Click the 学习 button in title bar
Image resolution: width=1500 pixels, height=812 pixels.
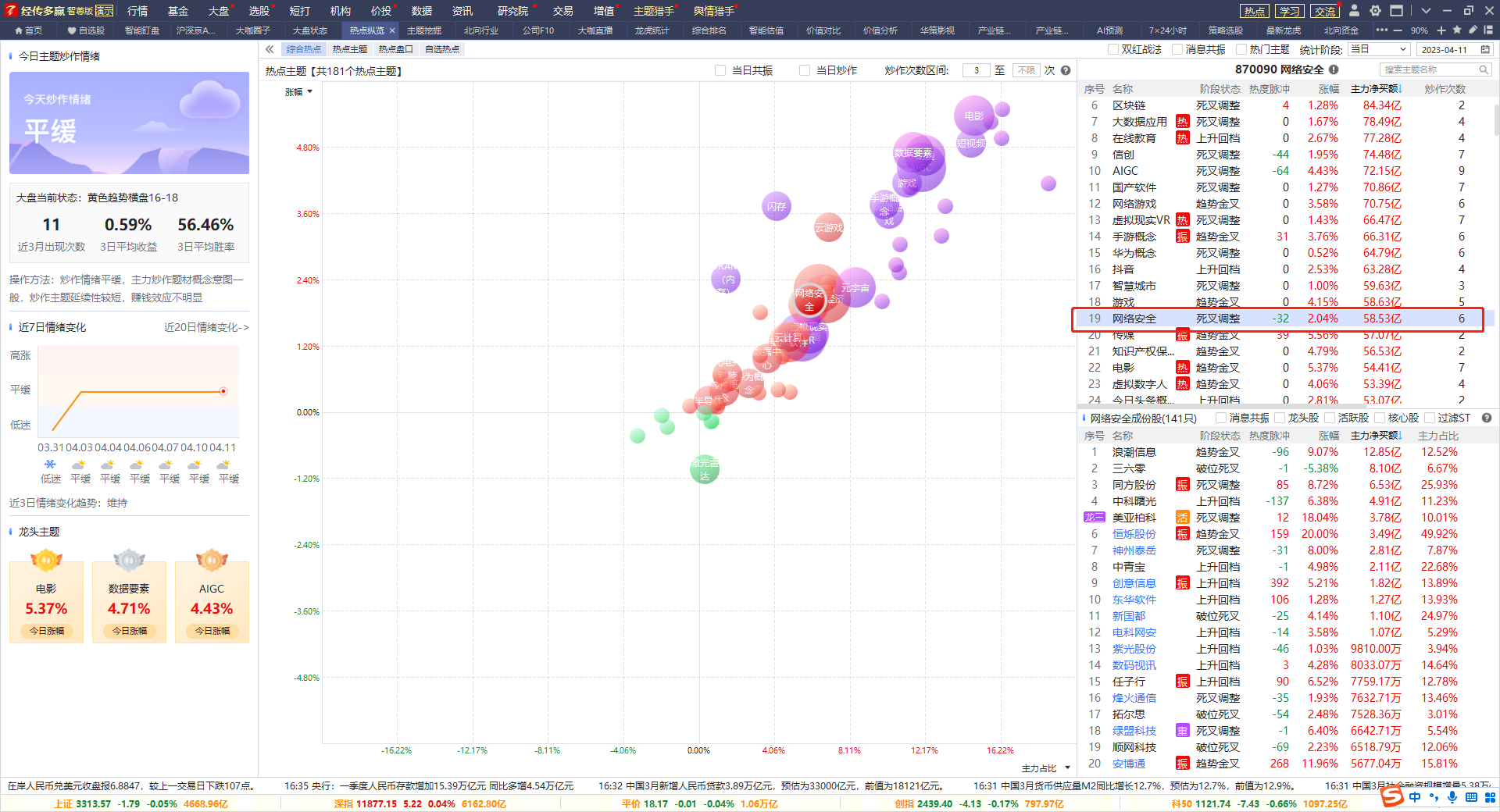click(1290, 11)
